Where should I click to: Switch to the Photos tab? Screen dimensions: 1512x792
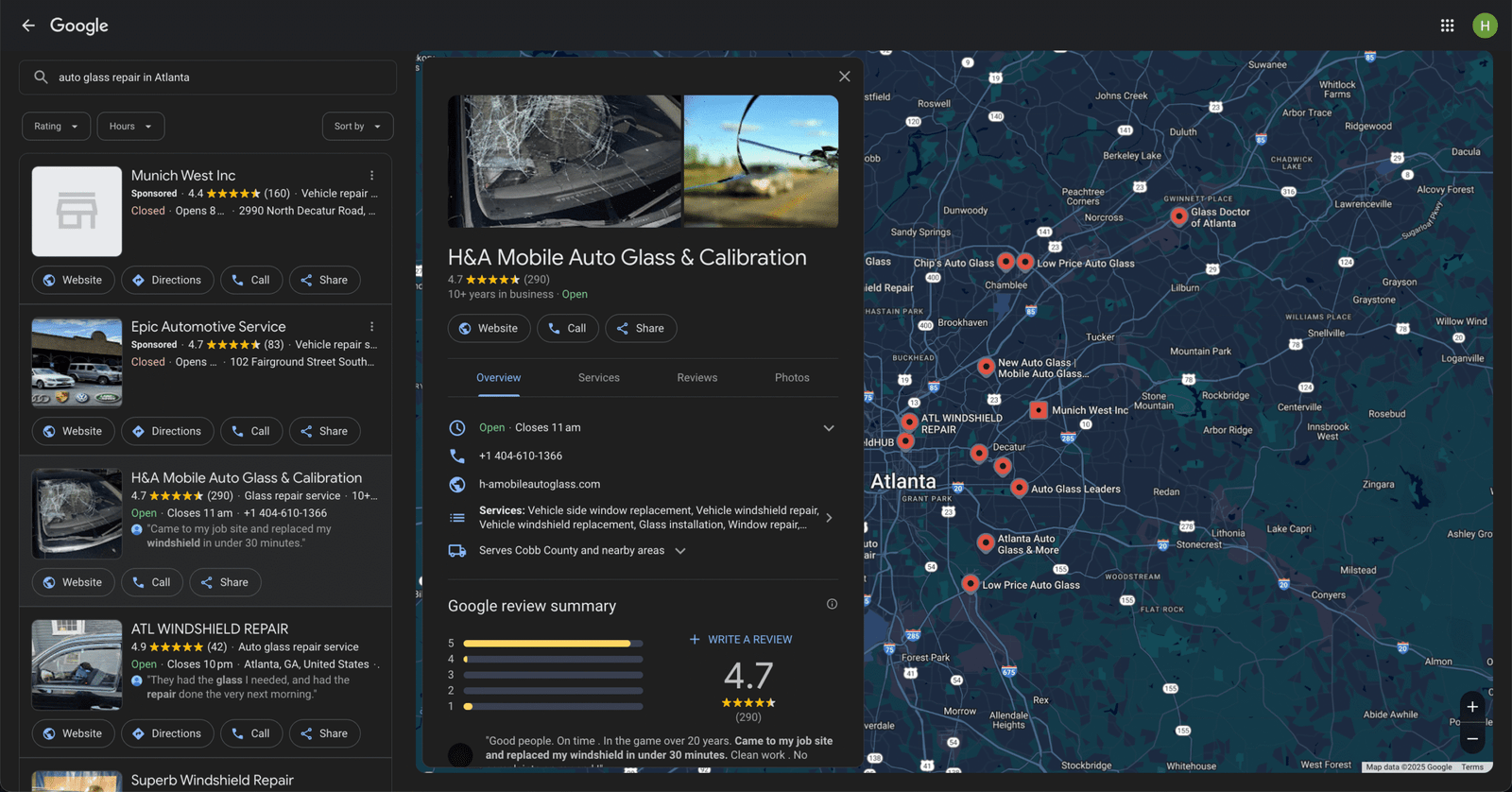792,378
